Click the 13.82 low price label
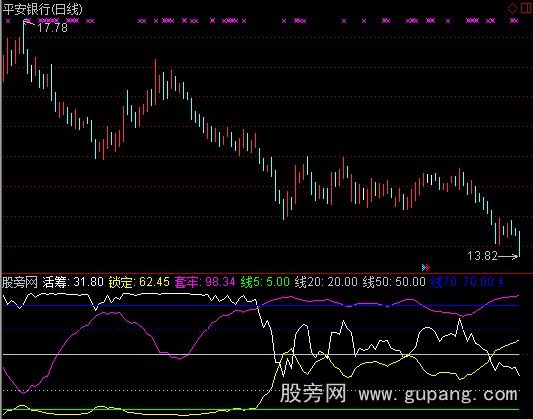Screen dimensions: 533x419 [x=482, y=256]
